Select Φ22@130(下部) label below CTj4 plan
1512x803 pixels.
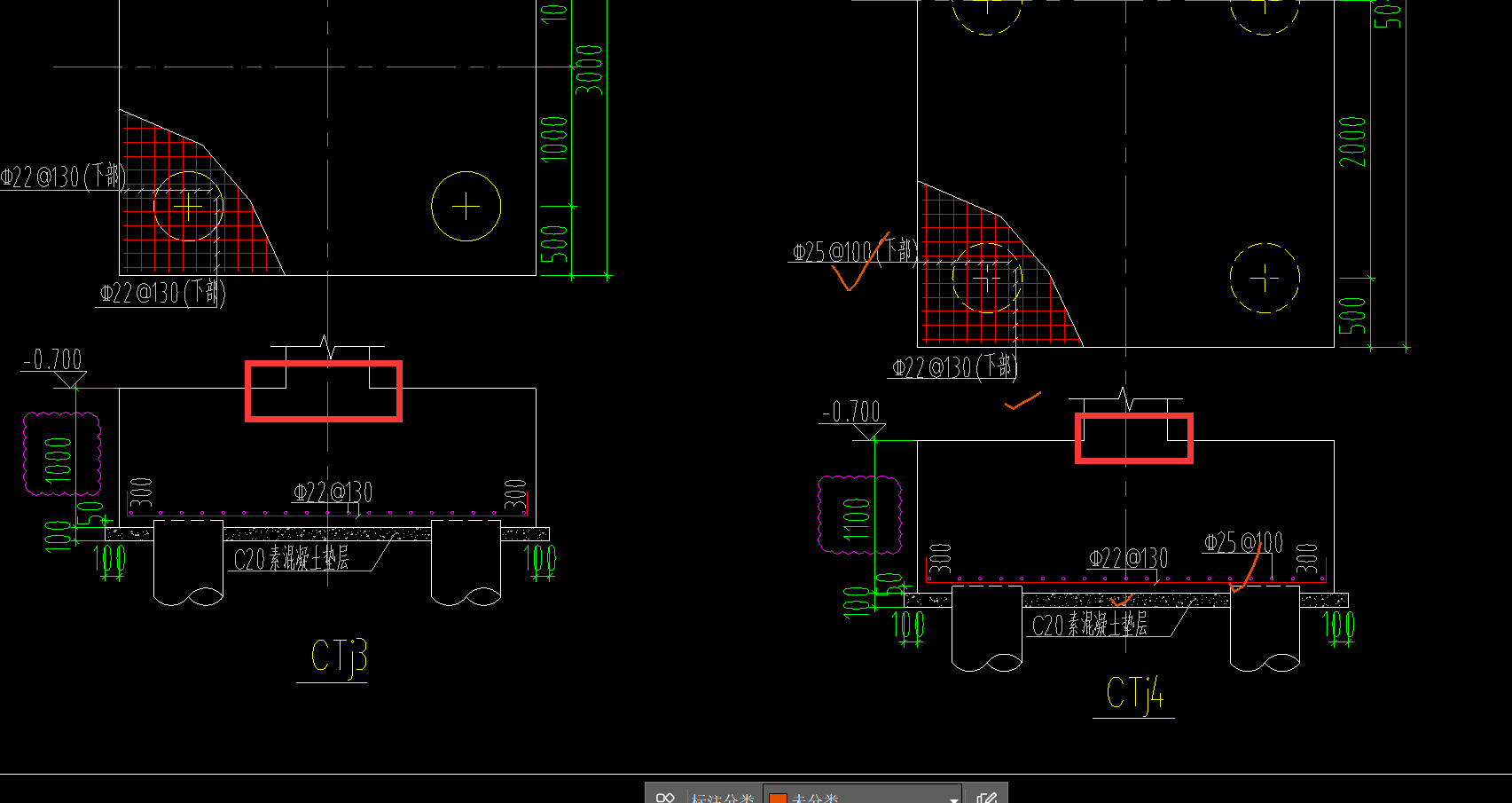click(x=954, y=366)
